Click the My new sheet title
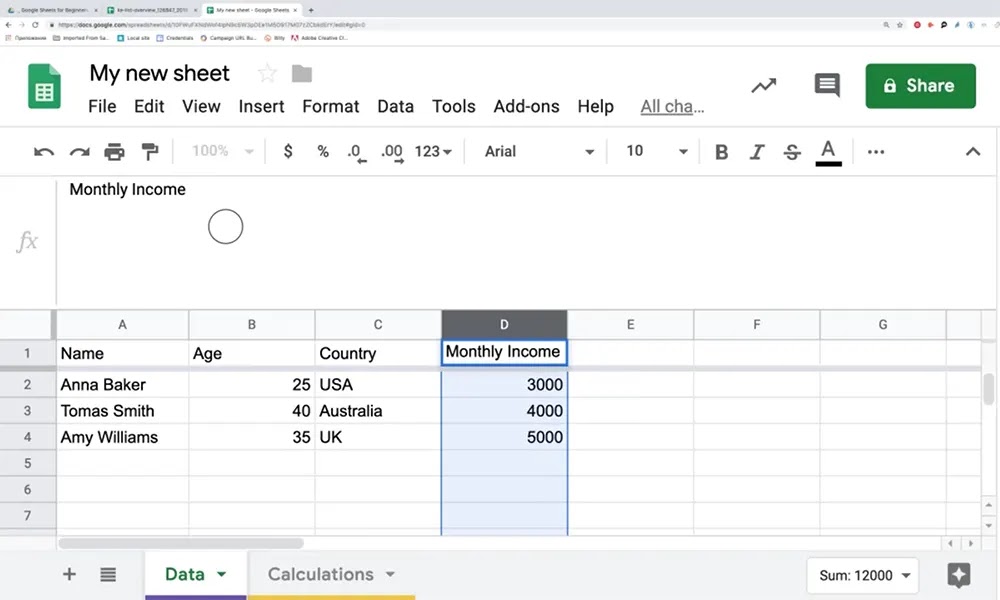 click(159, 73)
